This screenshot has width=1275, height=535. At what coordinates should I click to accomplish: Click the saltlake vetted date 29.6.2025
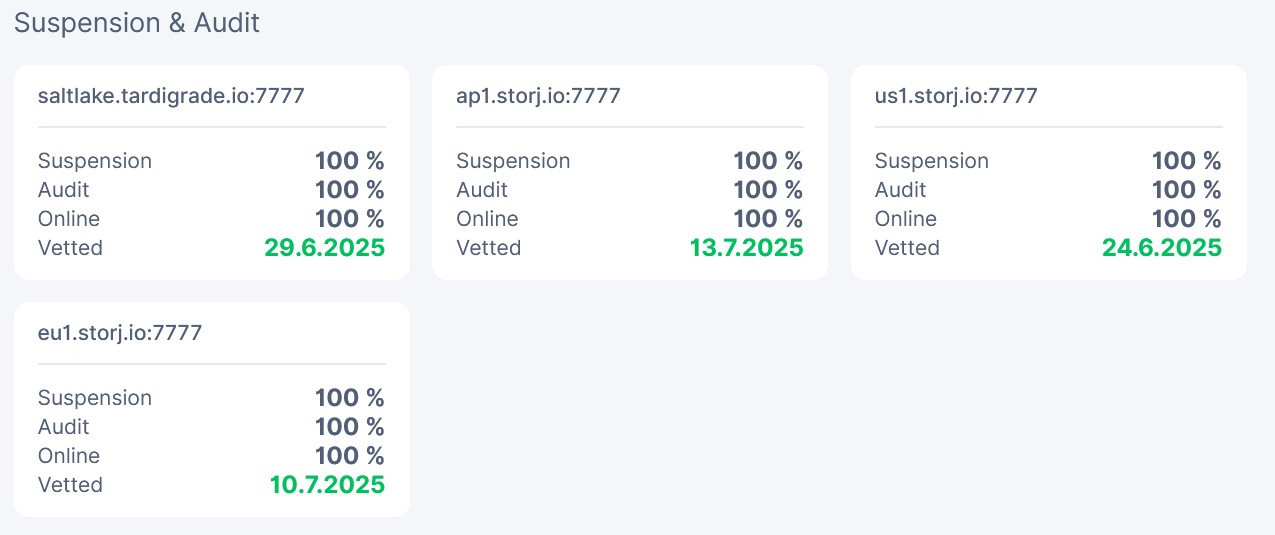pos(324,248)
